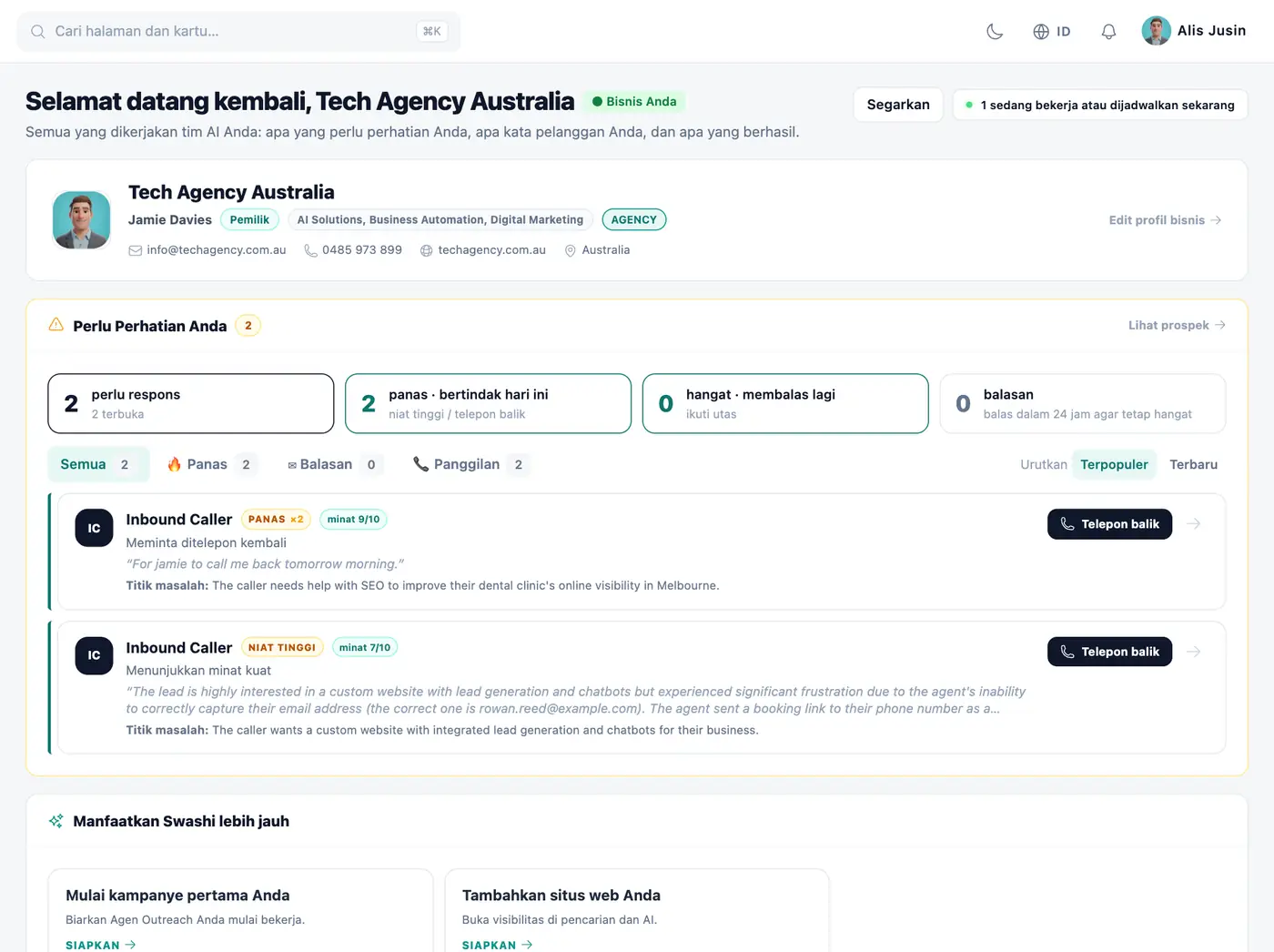Image resolution: width=1274 pixels, height=952 pixels.
Task: Switch to Balasan tab
Action: pyautogui.click(x=335, y=464)
